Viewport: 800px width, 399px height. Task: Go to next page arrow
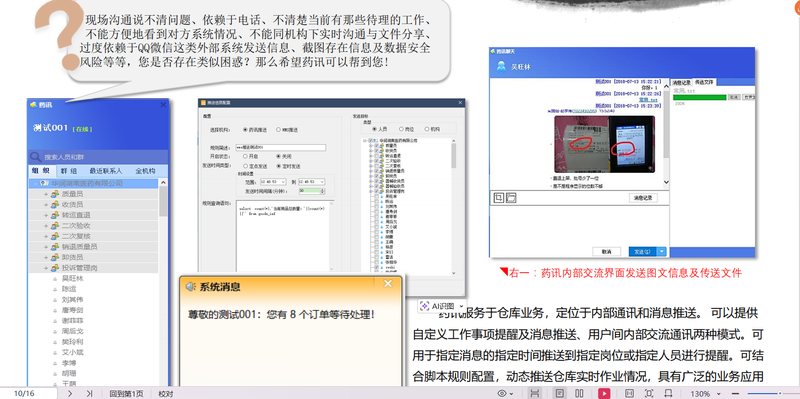coord(70,393)
